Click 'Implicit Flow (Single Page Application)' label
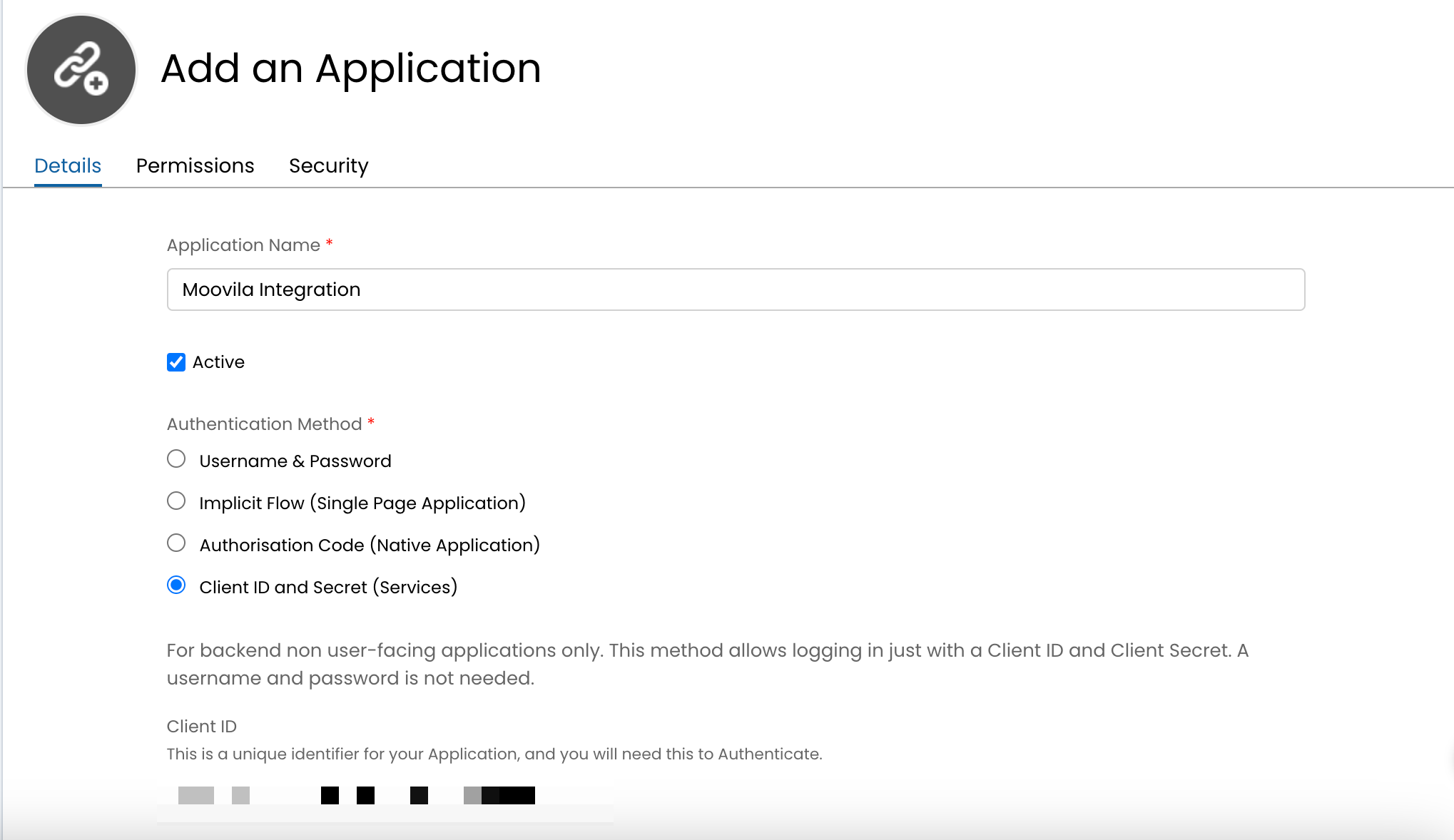The image size is (1454, 840). click(x=362, y=503)
